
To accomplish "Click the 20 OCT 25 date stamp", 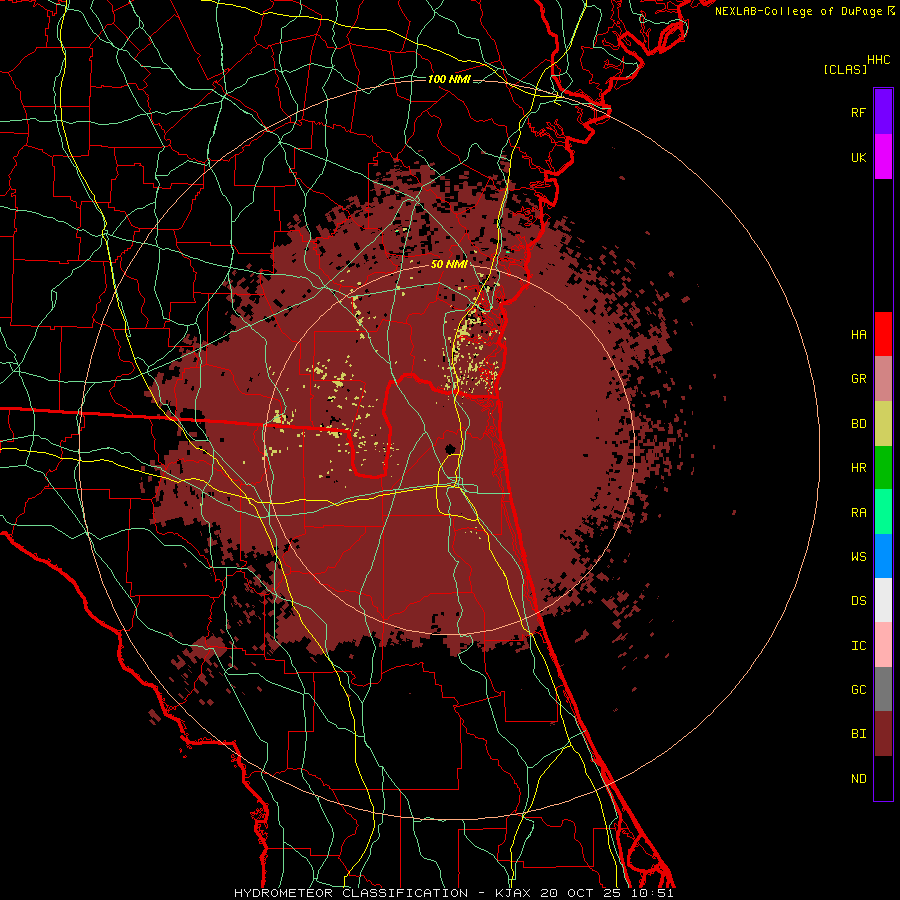I will (581, 893).
